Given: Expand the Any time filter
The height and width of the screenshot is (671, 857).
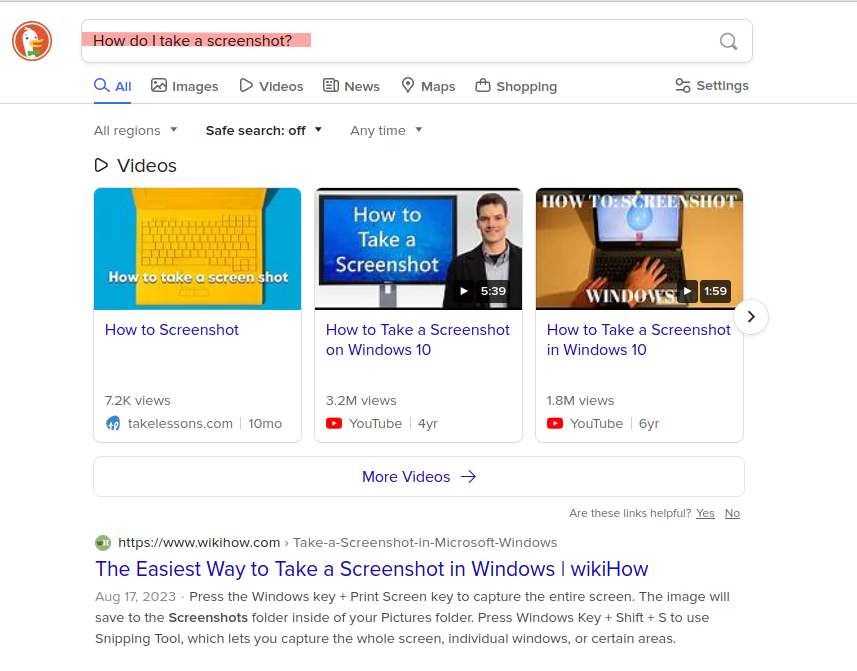Looking at the screenshot, I should [x=386, y=130].
